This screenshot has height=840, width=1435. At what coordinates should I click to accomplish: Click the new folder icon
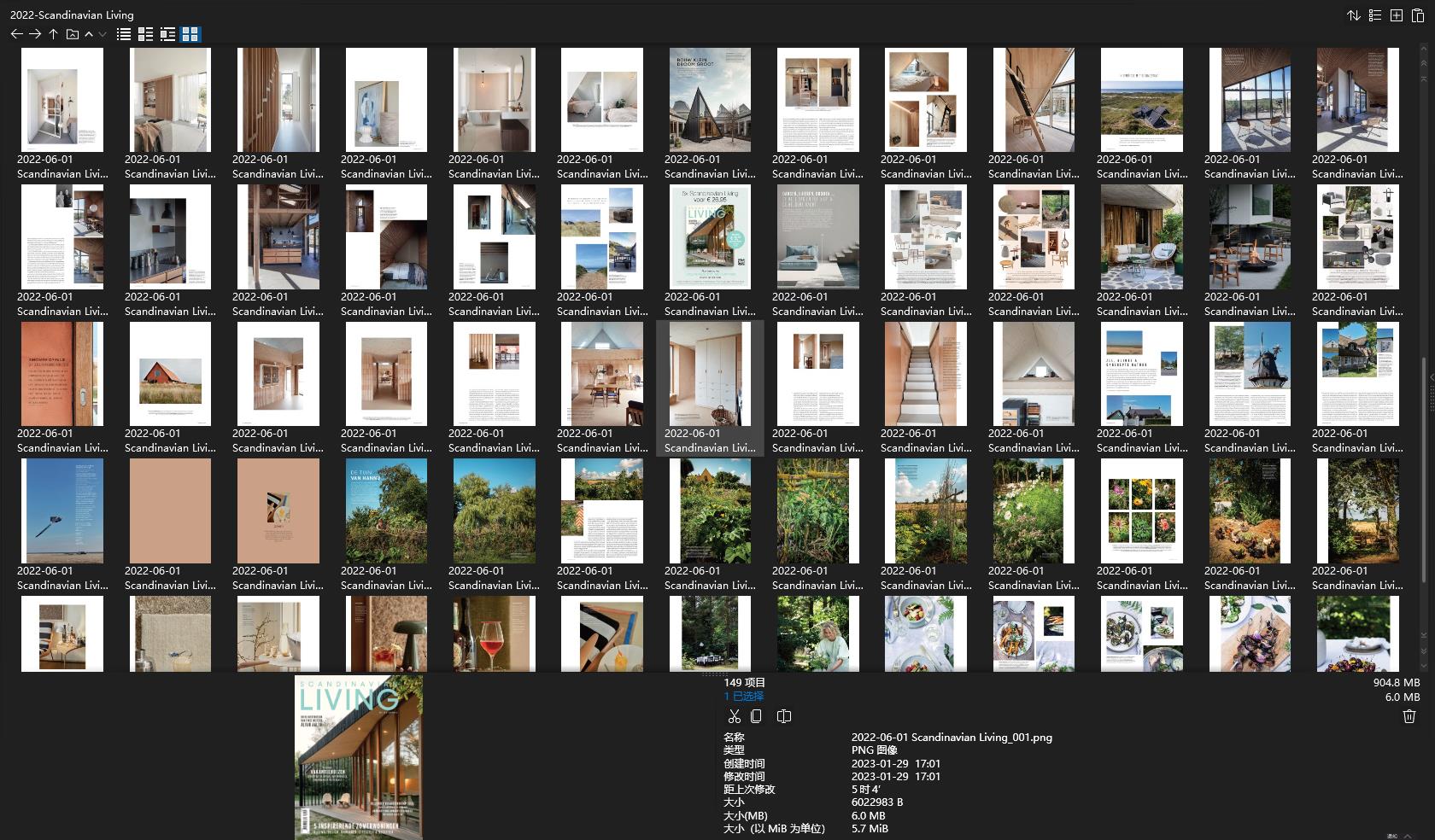tap(73, 34)
